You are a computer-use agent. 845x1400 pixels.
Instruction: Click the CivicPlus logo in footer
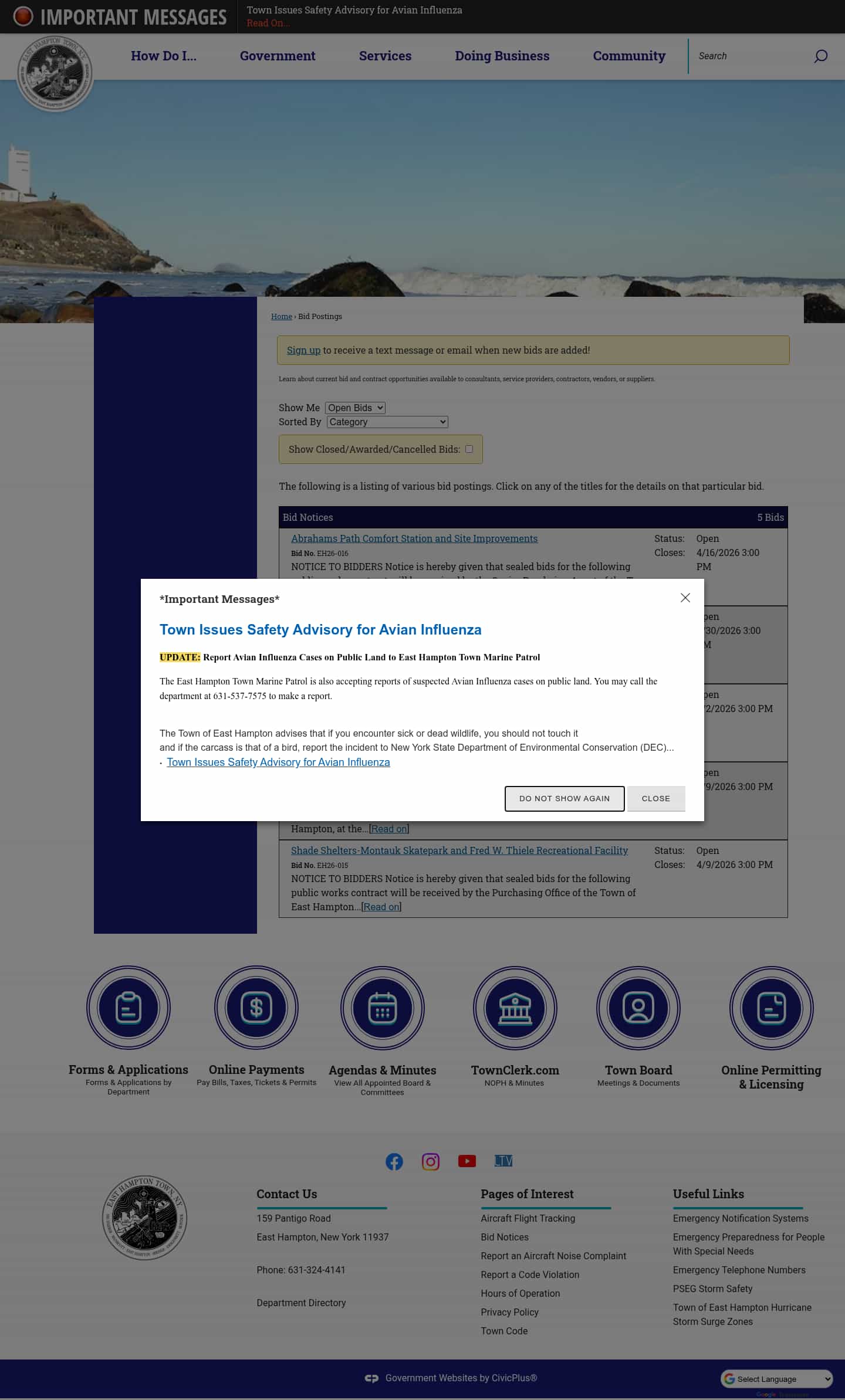(371, 1378)
